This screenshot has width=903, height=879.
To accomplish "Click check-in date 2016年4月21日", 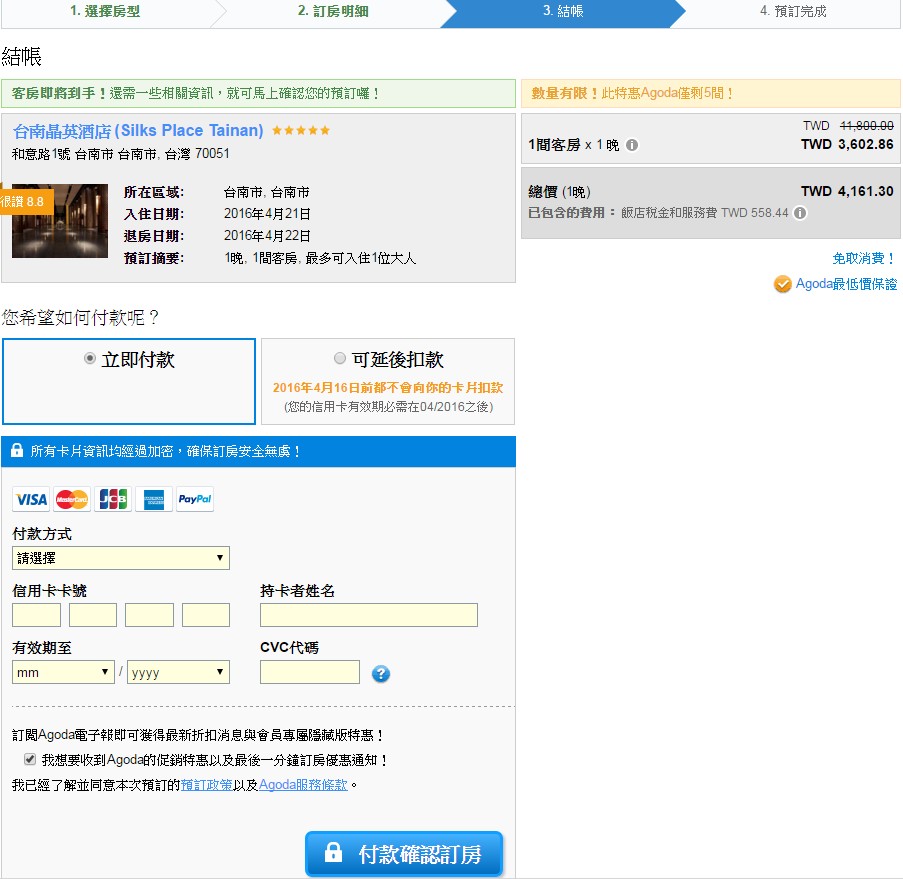I will (267, 214).
